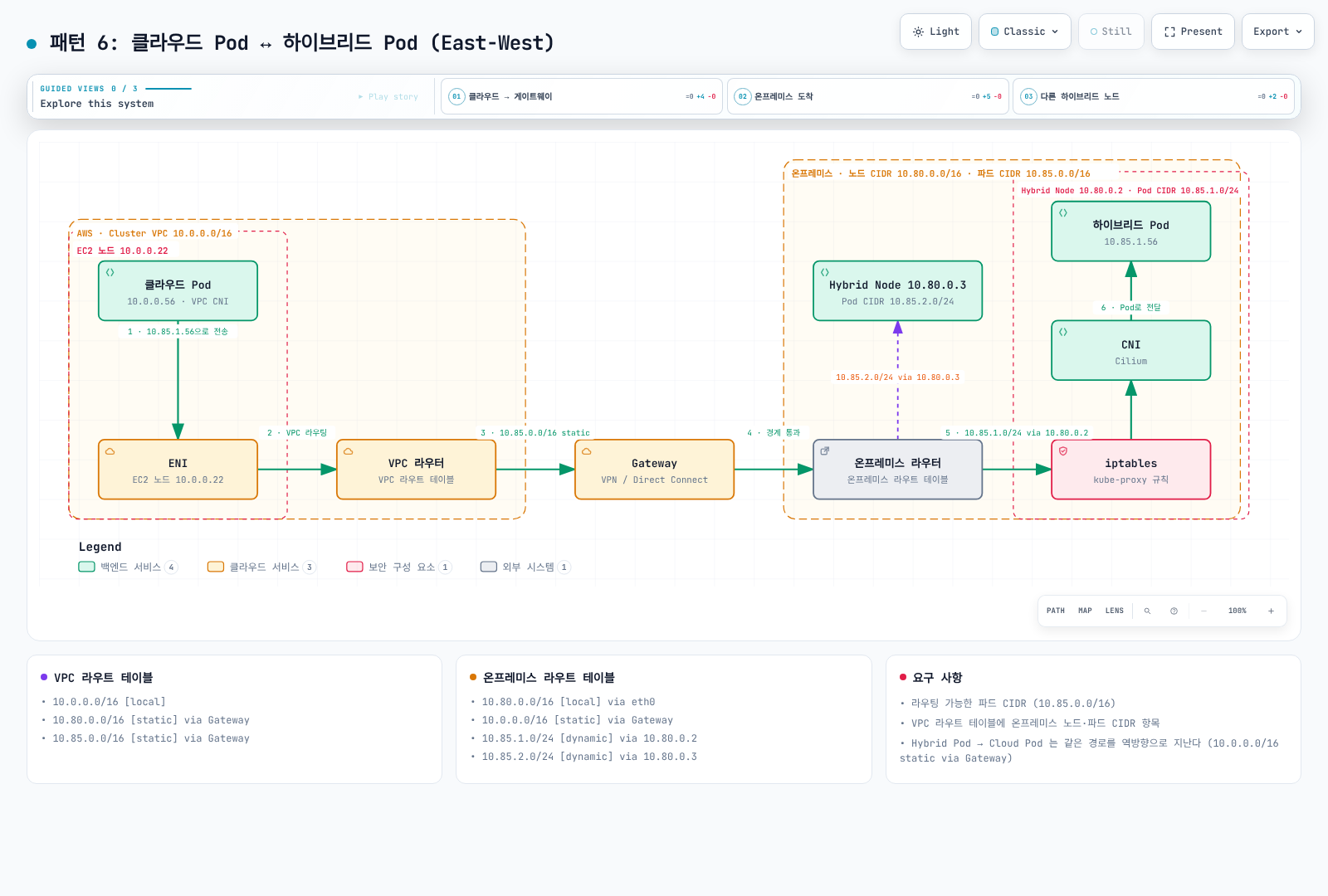This screenshot has height=896, width=1328.
Task: Click the 보안 구성 요소 red legend swatch
Action: 354,567
